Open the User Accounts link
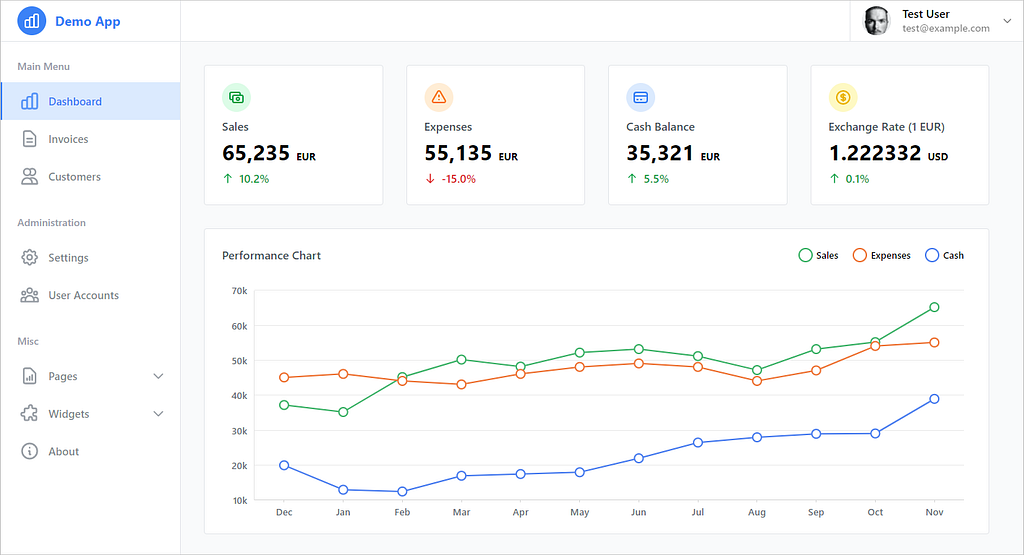 [83, 296]
